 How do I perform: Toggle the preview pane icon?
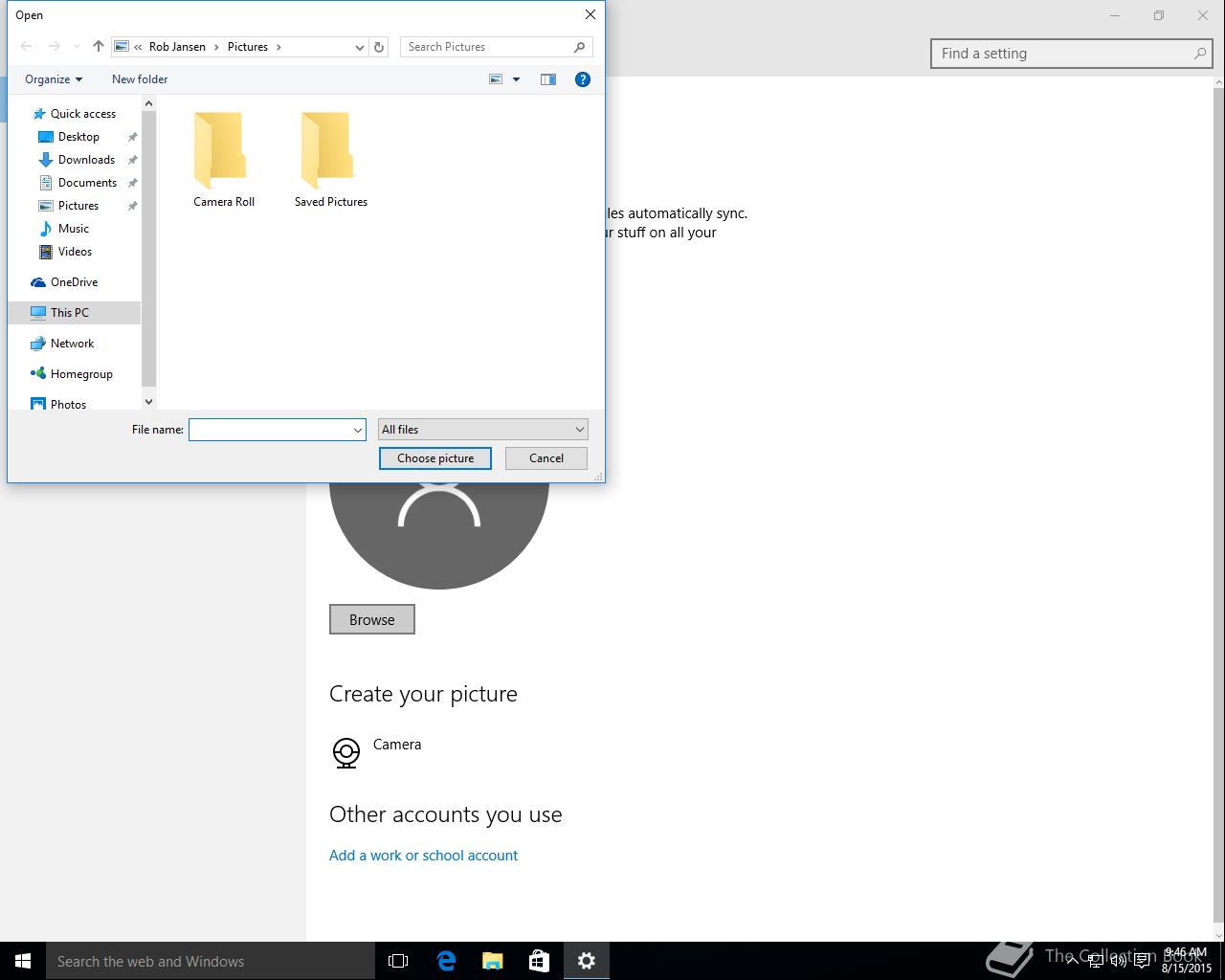pos(548,79)
